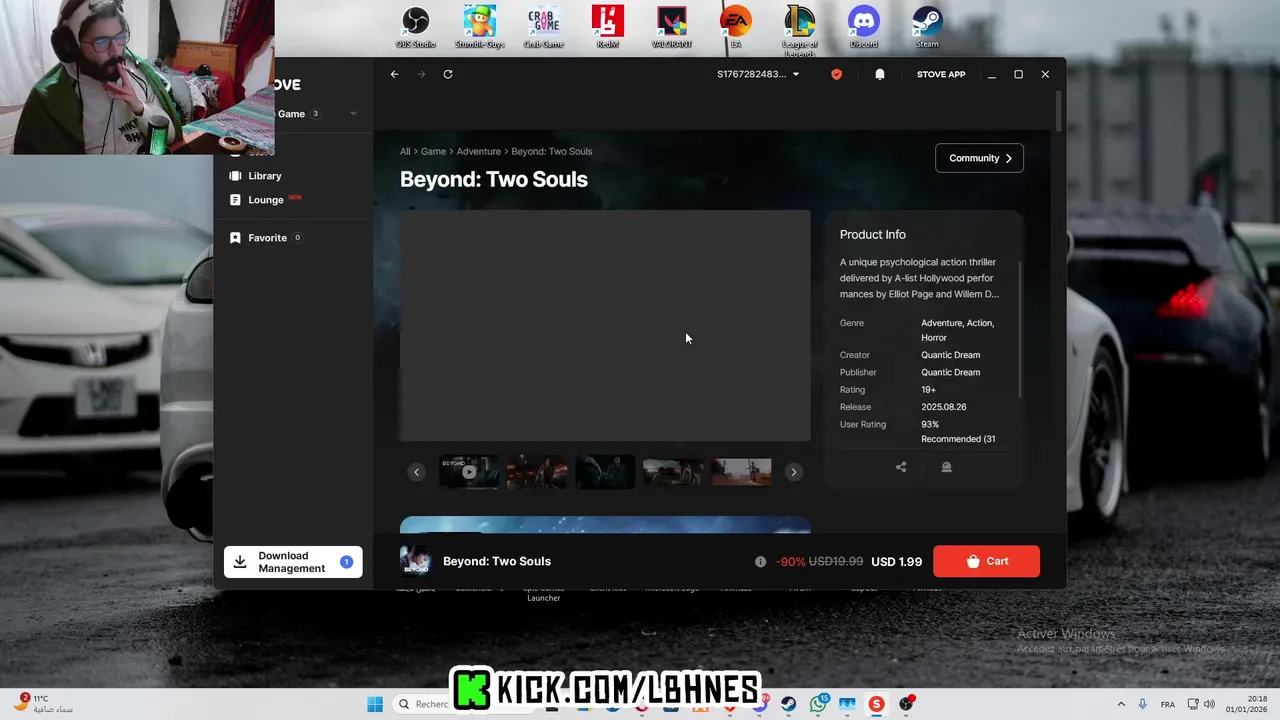Open VALORANT desktop shortcut
1280x720 pixels.
672,27
